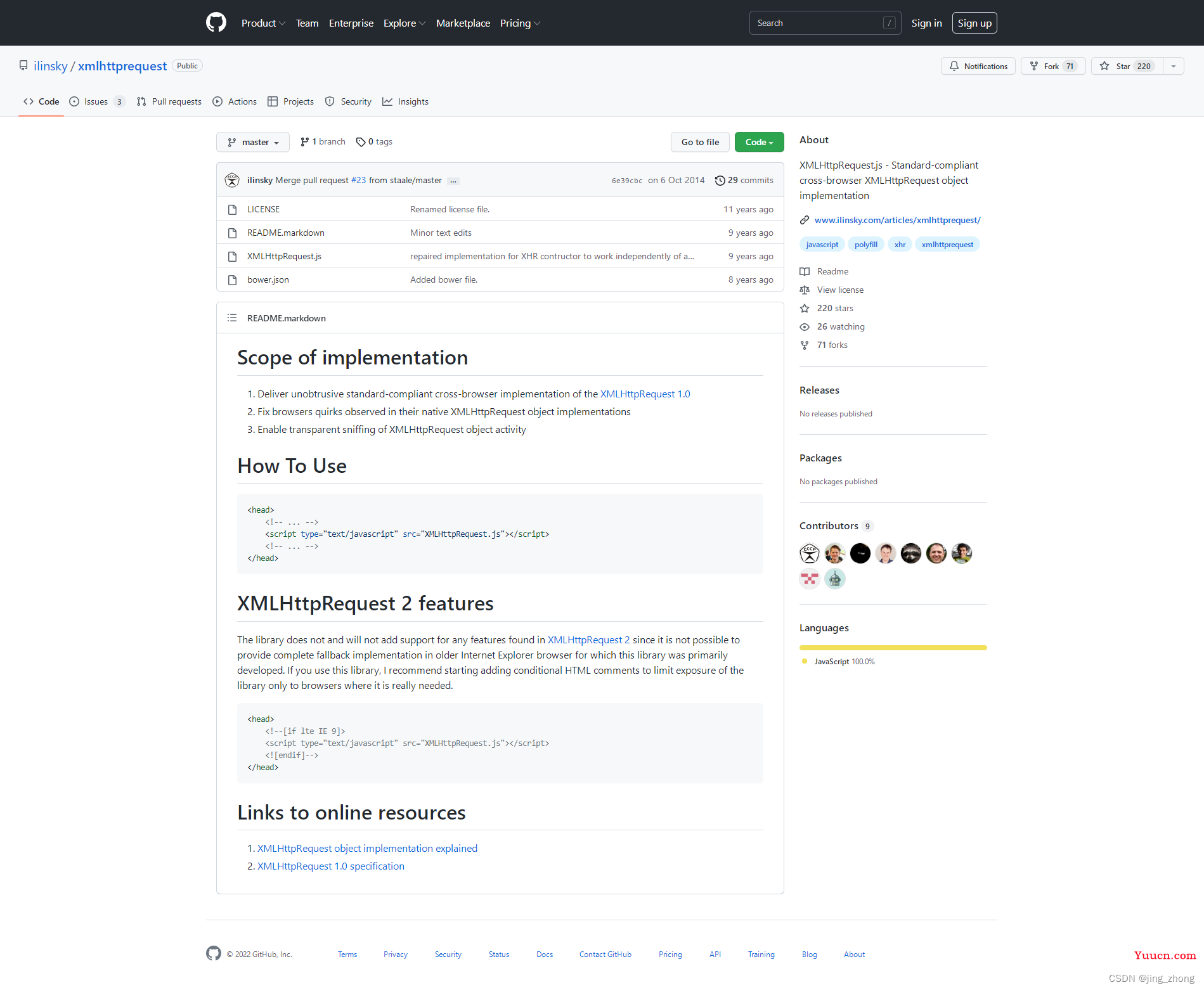Open the xmlhttprequest repository link
This screenshot has height=990, width=1204.
[x=122, y=66]
